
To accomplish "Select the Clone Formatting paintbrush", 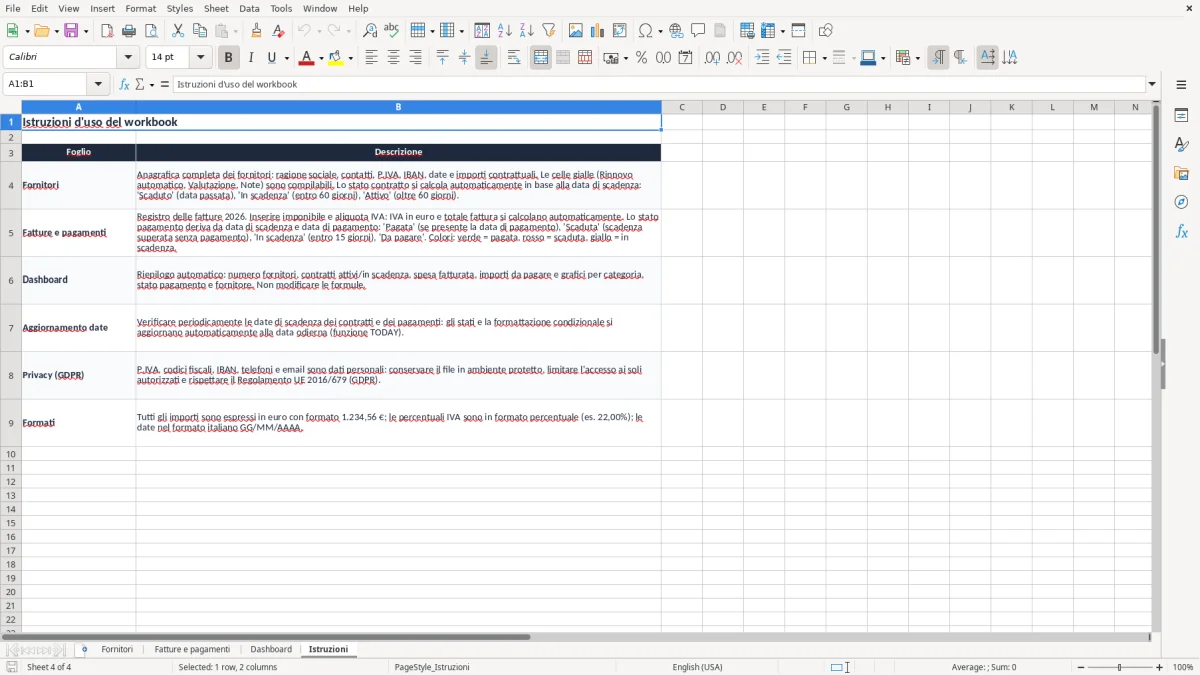I will click(256, 31).
